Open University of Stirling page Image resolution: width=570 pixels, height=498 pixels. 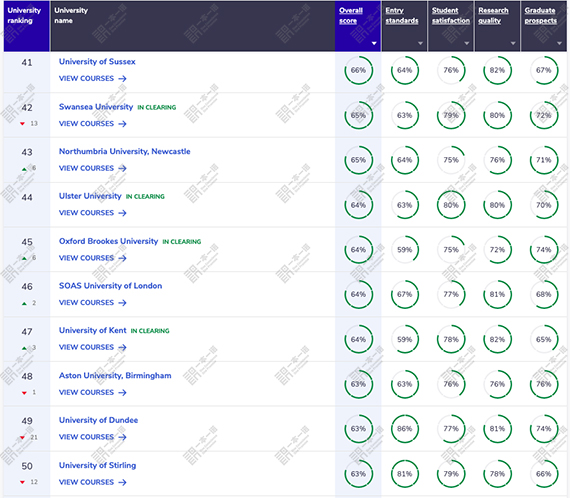[97, 465]
